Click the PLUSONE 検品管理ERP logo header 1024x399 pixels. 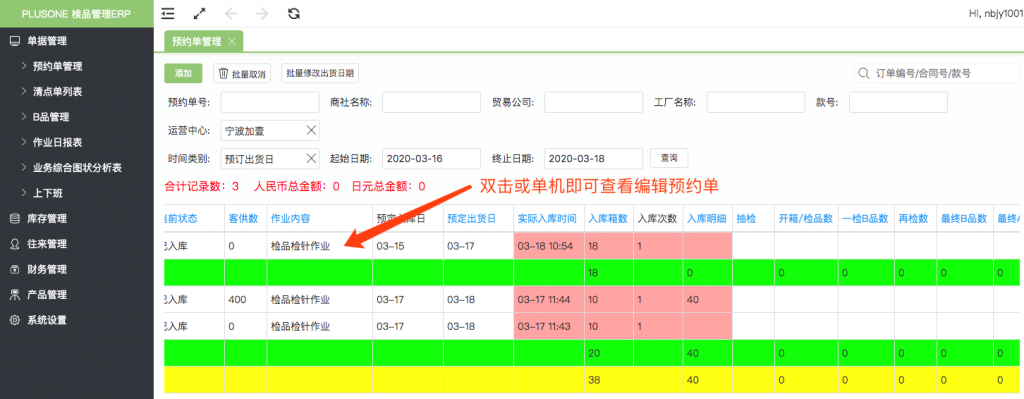coord(76,14)
